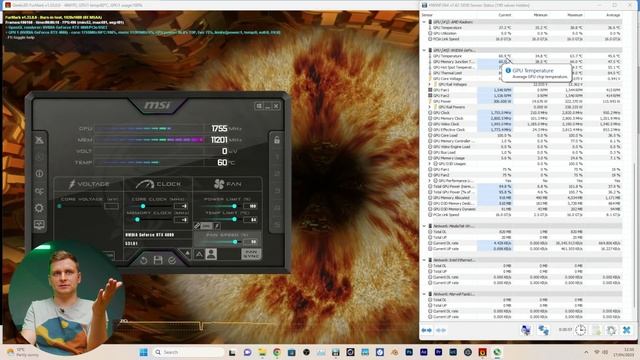This screenshot has width=640, height=360.
Task: Open the Afterburner information icon
Action: pos(39,173)
